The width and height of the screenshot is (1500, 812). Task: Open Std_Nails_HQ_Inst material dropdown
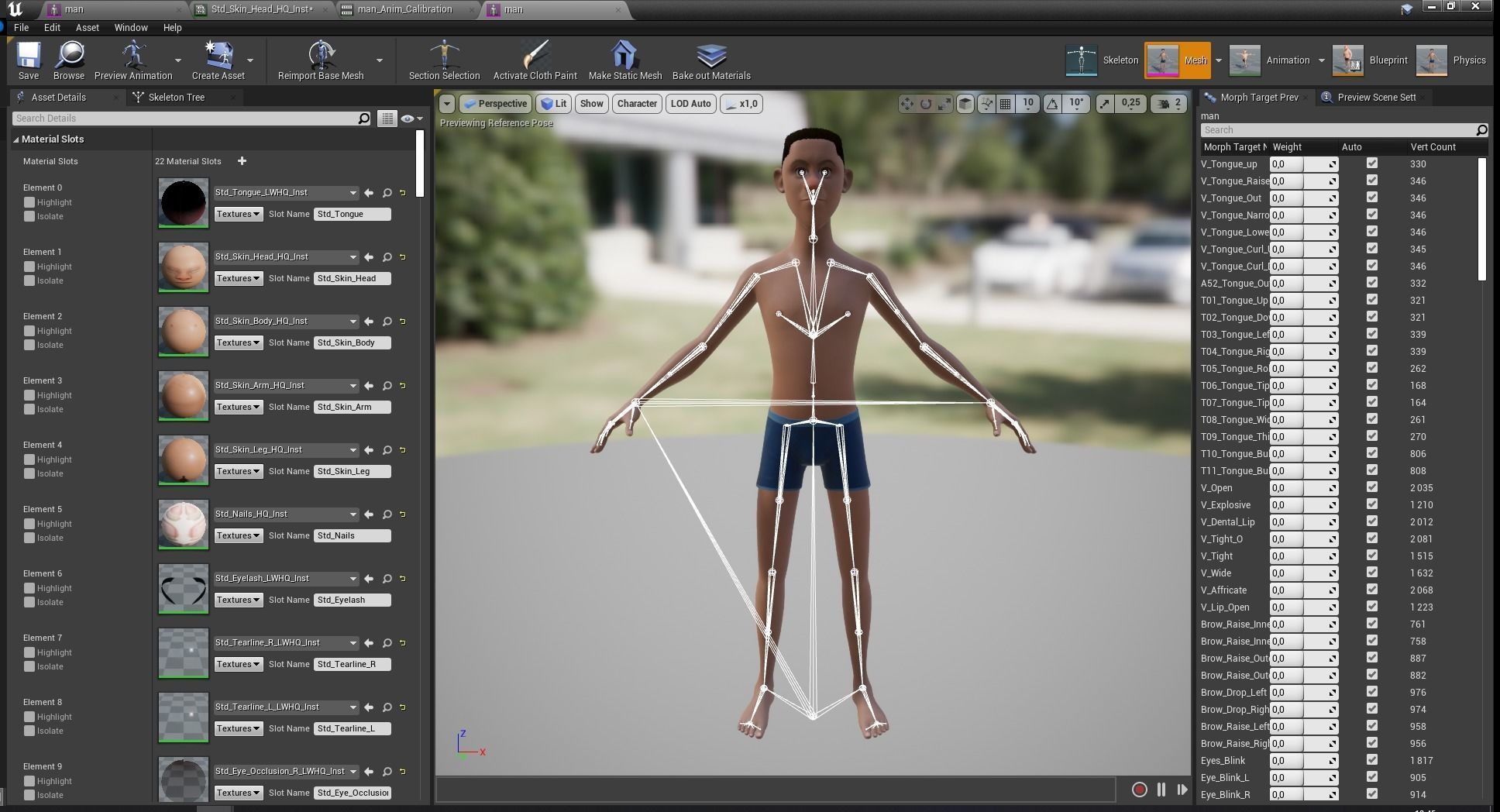pos(286,514)
